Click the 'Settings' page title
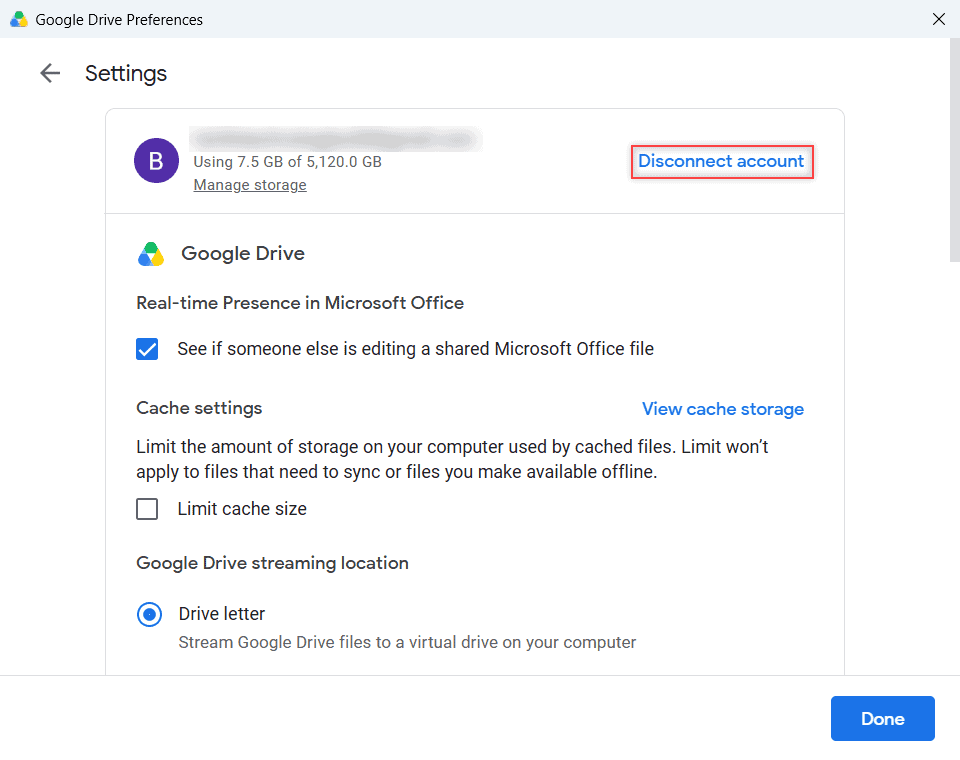The width and height of the screenshot is (960, 760). click(x=126, y=73)
